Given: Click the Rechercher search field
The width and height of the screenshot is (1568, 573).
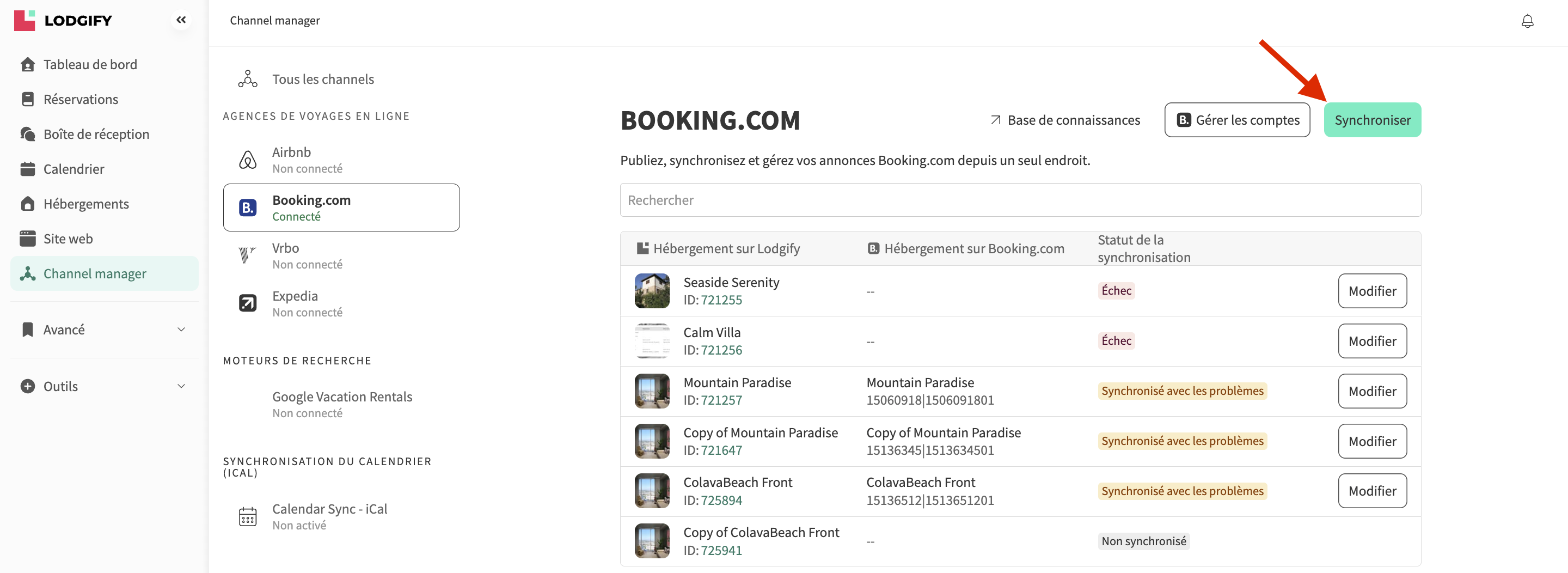Looking at the screenshot, I should (x=1020, y=200).
